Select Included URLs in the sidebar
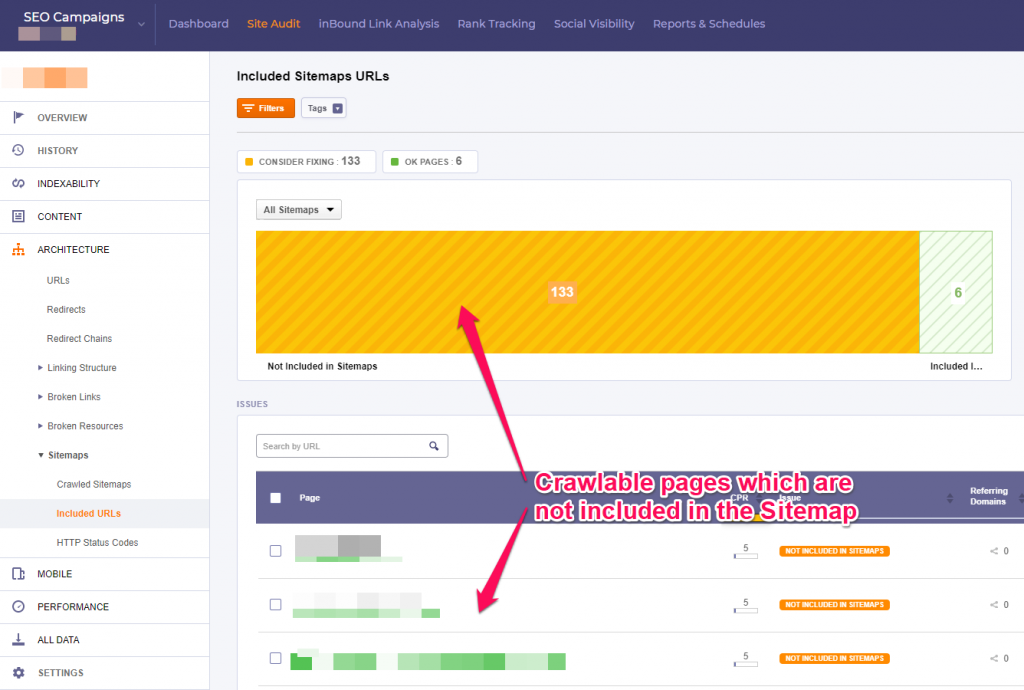Viewport: 1024px width, 690px height. (89, 513)
